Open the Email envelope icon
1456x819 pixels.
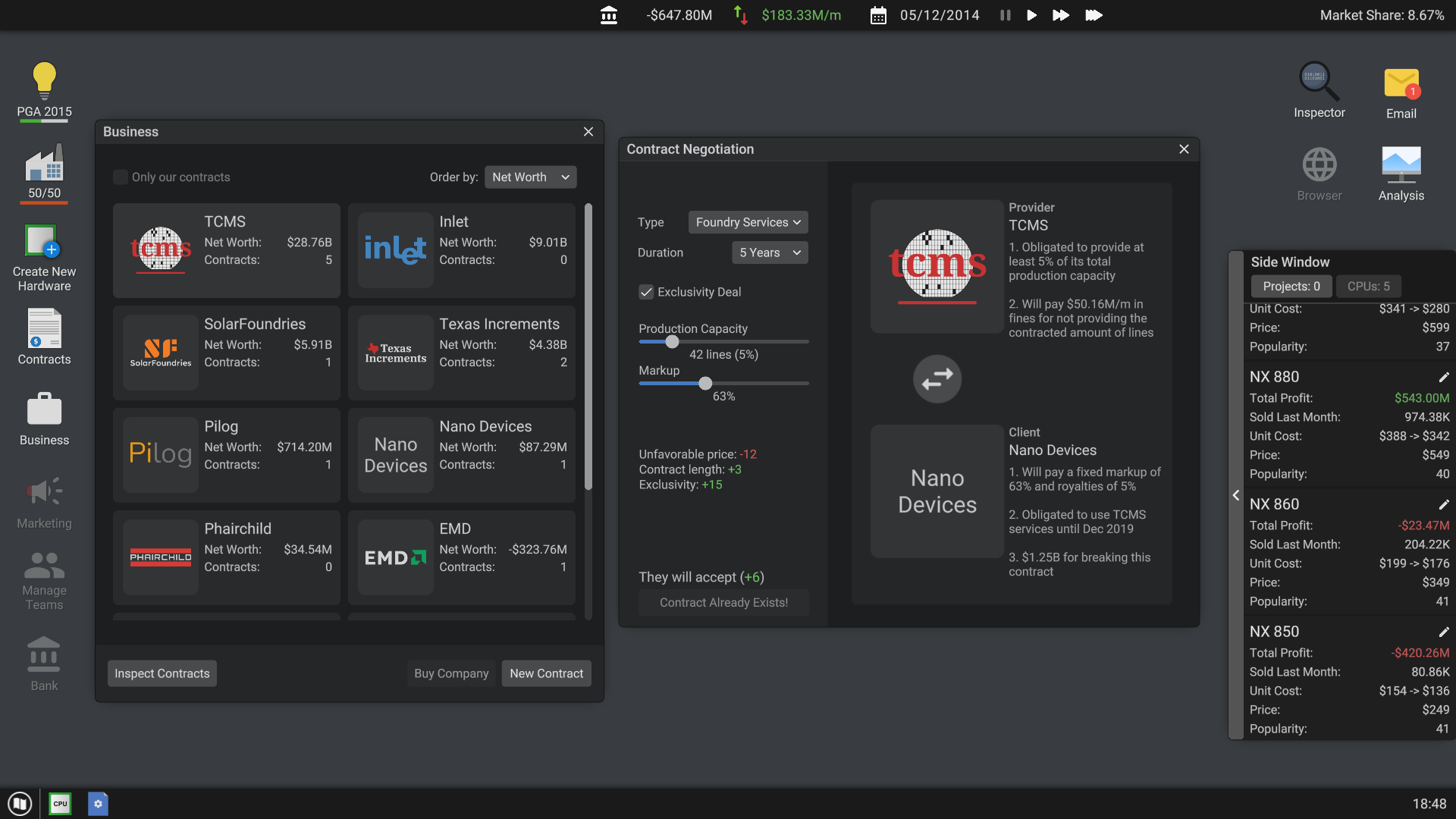[x=1401, y=83]
